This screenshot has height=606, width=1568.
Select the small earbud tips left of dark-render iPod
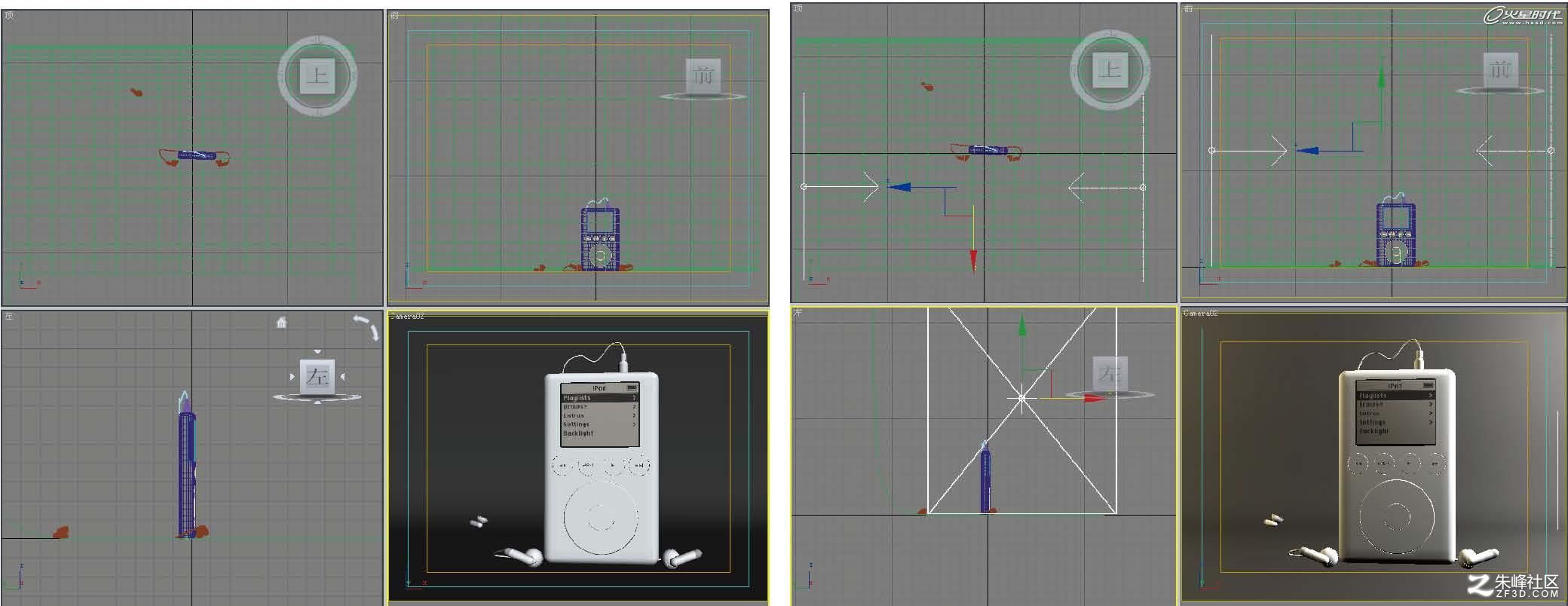[479, 521]
